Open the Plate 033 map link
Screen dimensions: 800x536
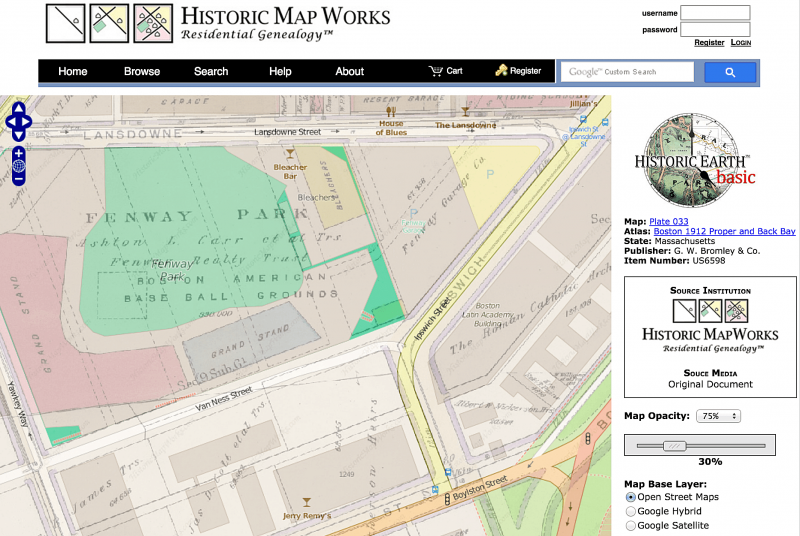click(668, 221)
